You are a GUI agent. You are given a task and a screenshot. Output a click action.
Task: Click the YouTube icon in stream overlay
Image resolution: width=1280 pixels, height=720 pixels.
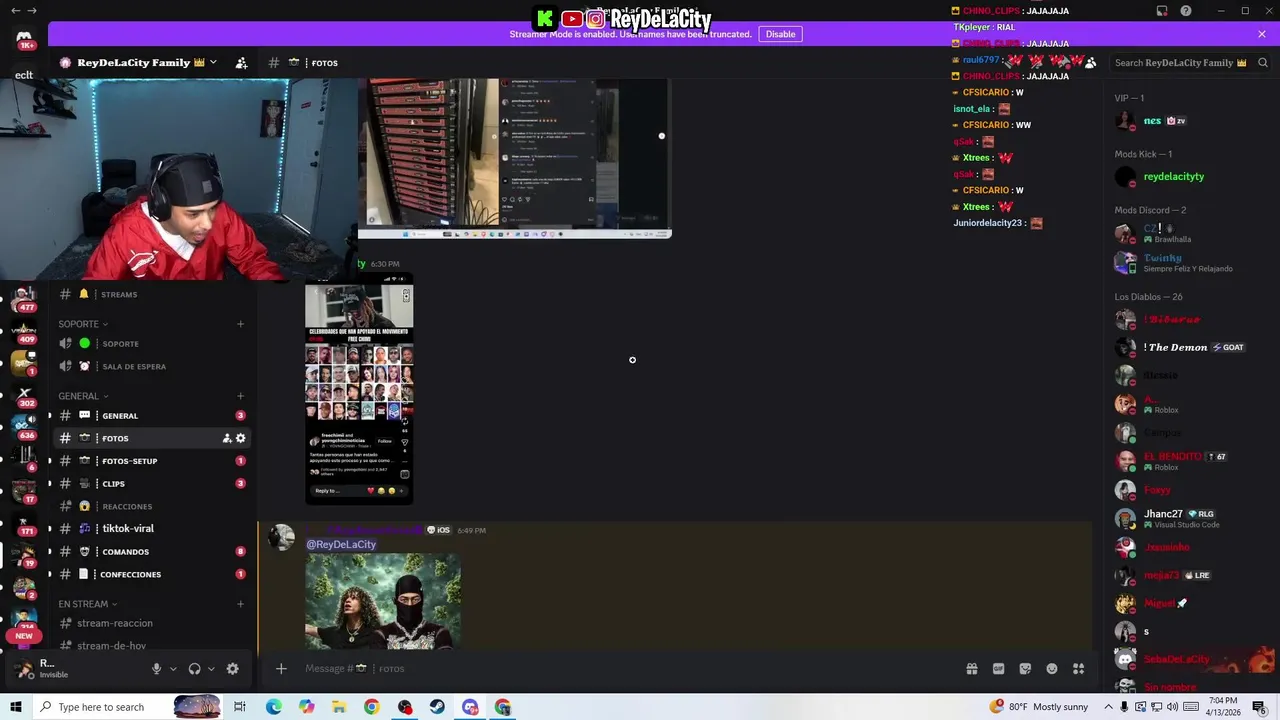[572, 18]
